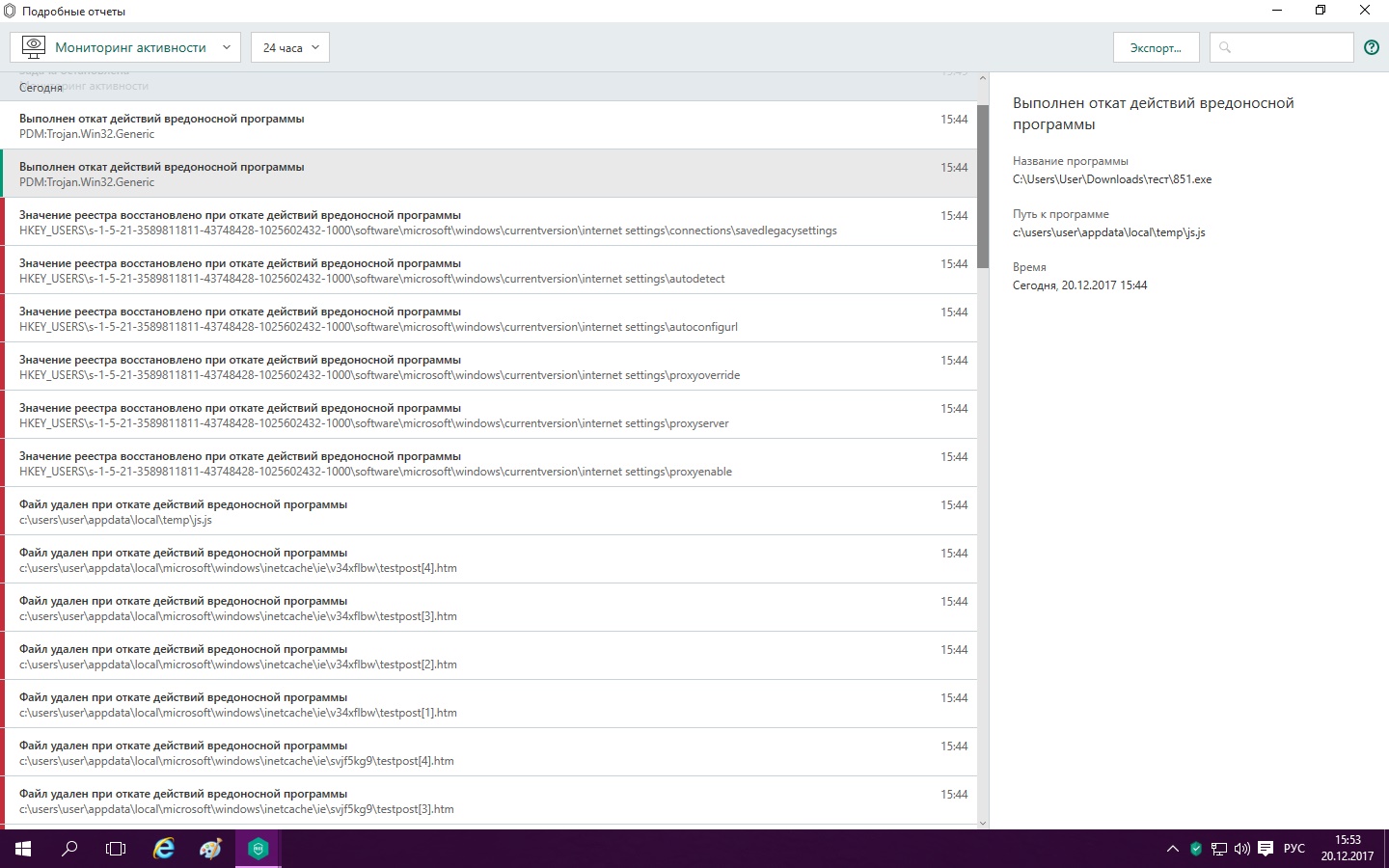Launch Internet Explorer from the taskbar

click(164, 849)
